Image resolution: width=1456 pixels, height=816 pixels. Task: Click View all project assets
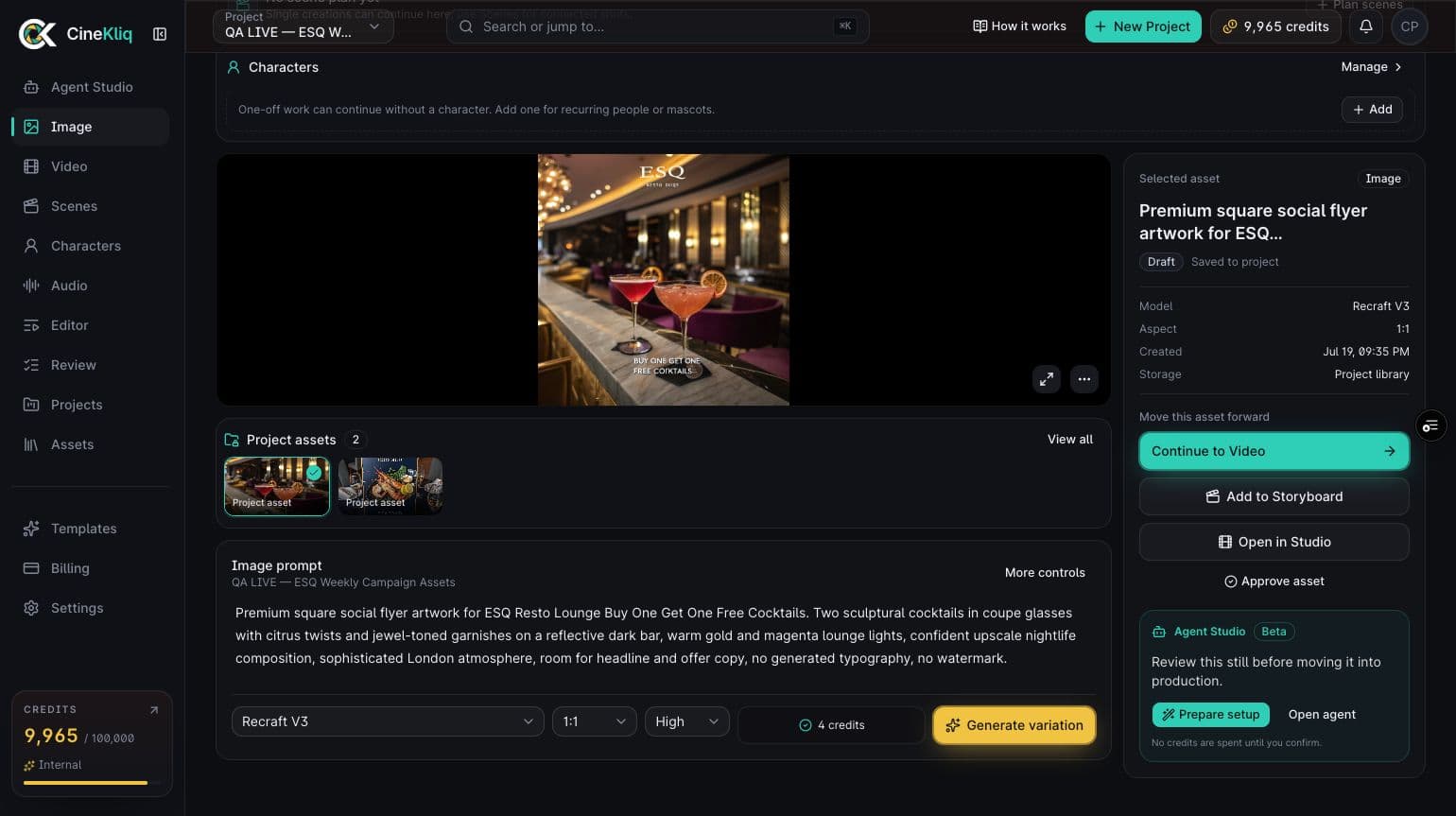(1070, 440)
